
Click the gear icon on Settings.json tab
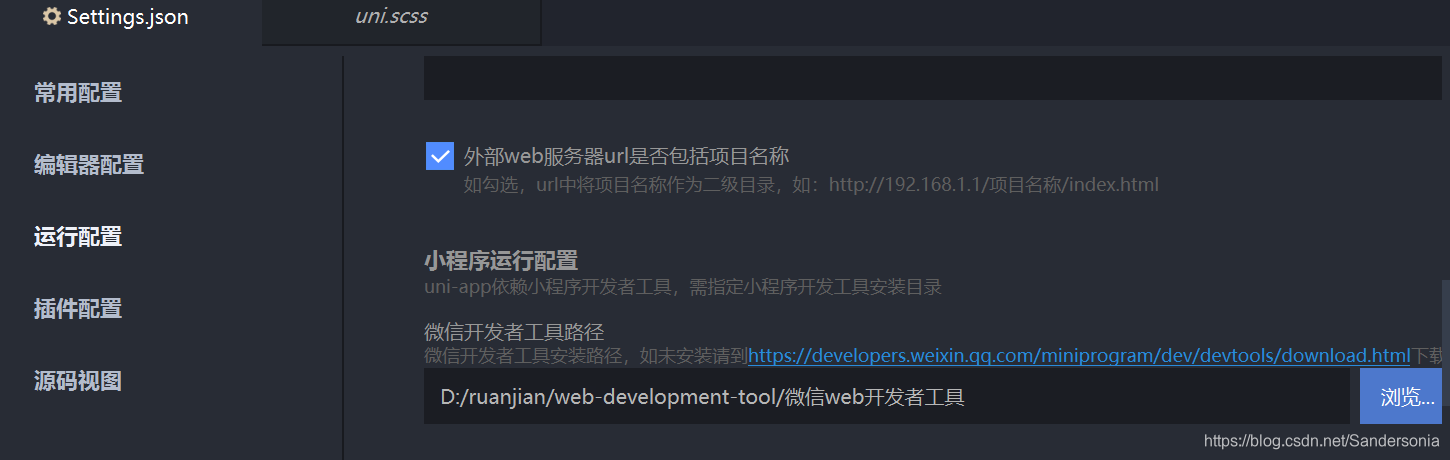(51, 17)
